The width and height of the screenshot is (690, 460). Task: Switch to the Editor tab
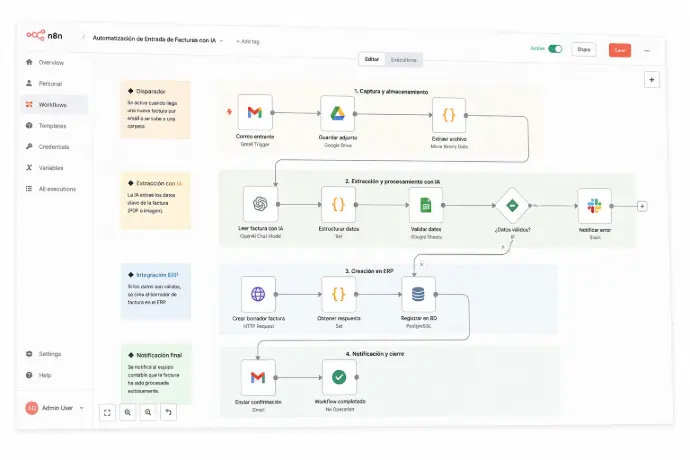coord(372,59)
